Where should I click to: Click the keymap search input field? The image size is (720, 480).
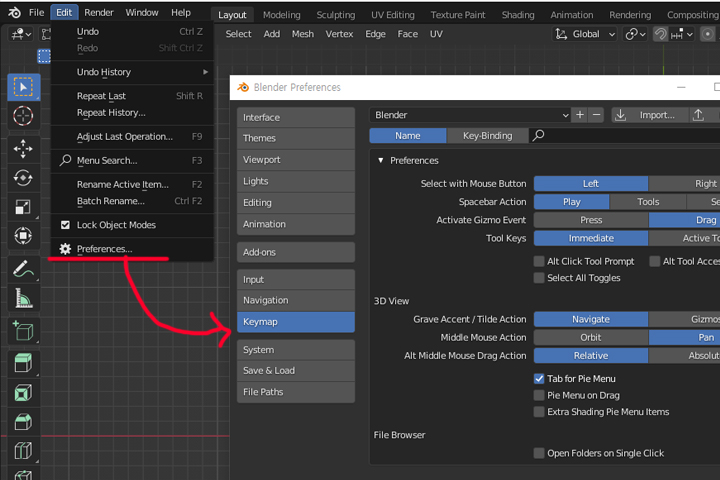(x=624, y=136)
